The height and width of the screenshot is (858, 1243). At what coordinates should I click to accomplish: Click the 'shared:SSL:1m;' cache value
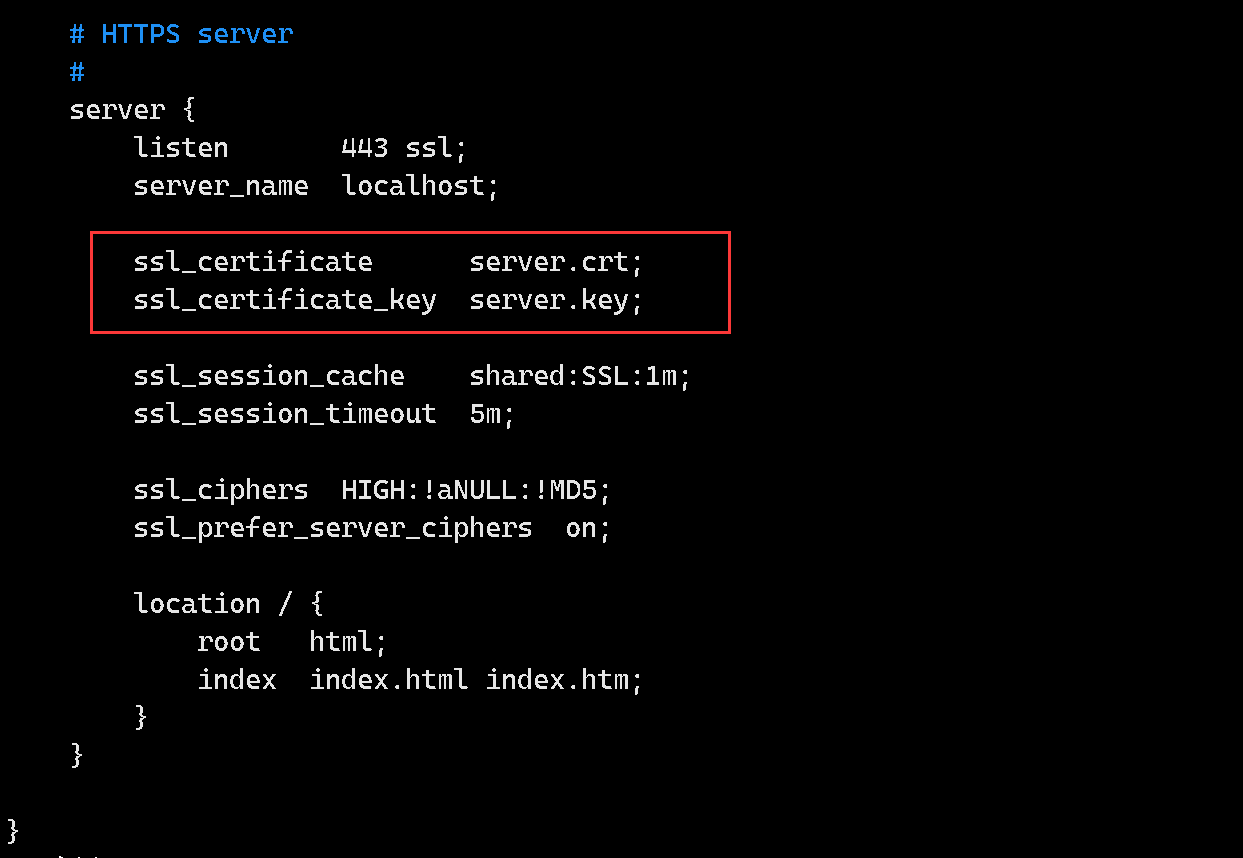[x=580, y=376]
